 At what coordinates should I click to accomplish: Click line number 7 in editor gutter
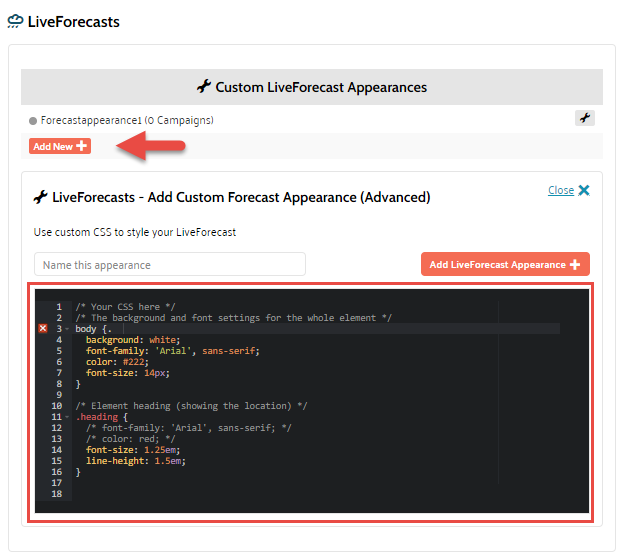pyautogui.click(x=59, y=373)
